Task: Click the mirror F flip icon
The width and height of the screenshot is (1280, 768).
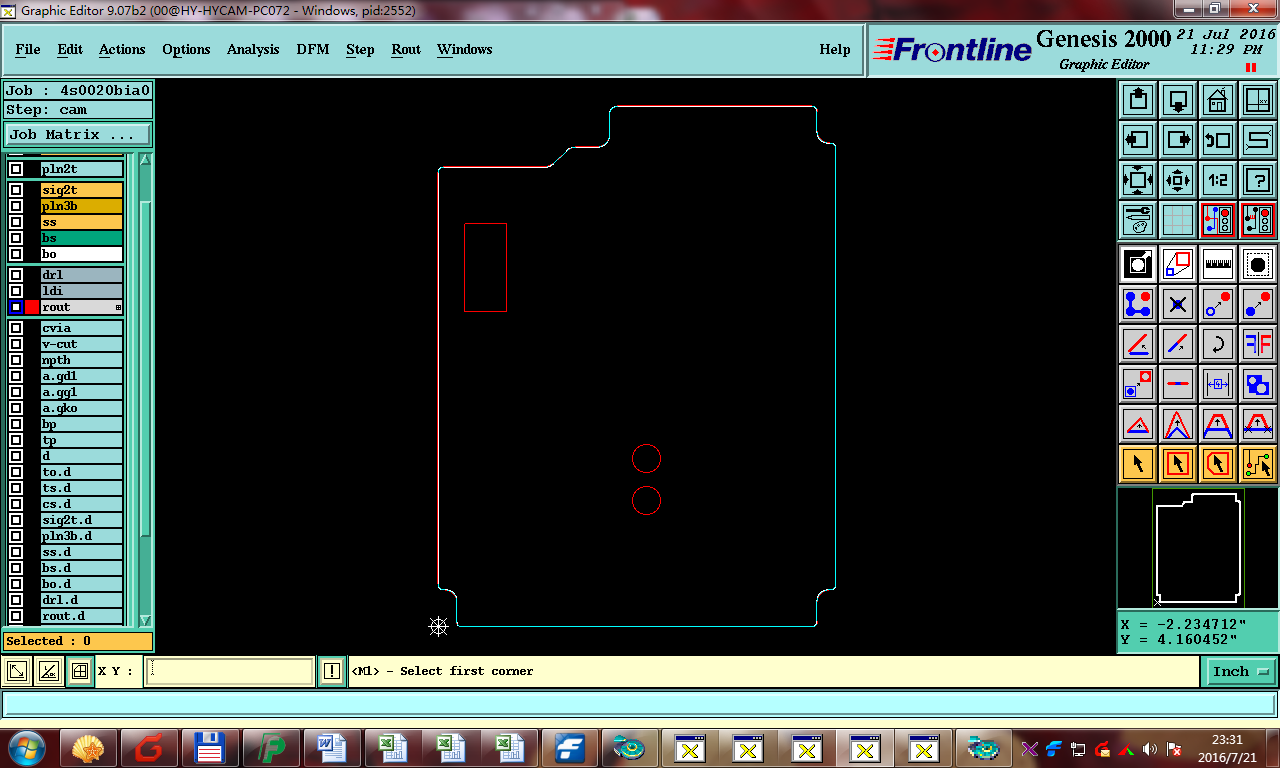Action: 1258,344
